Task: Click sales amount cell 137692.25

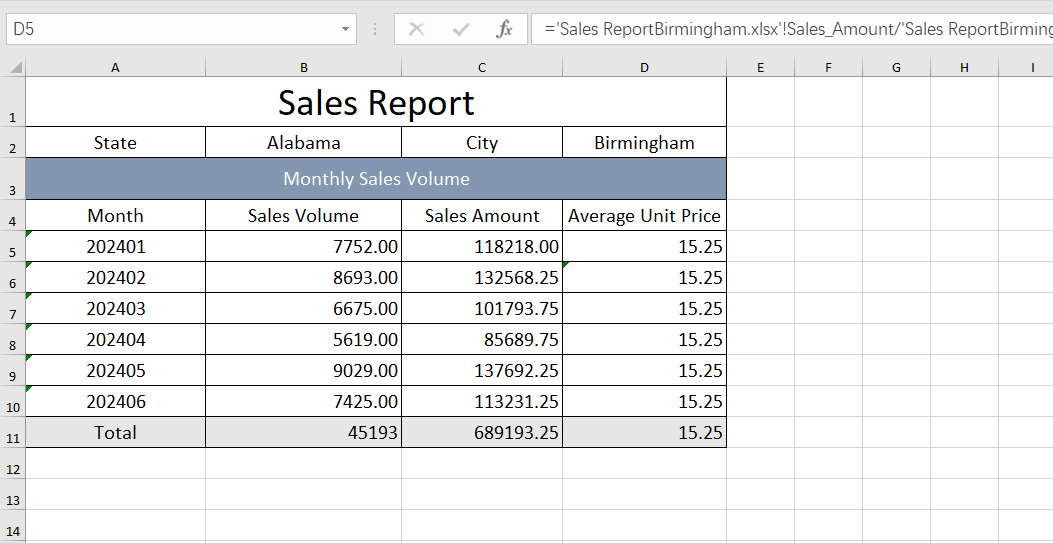Action: (x=482, y=370)
